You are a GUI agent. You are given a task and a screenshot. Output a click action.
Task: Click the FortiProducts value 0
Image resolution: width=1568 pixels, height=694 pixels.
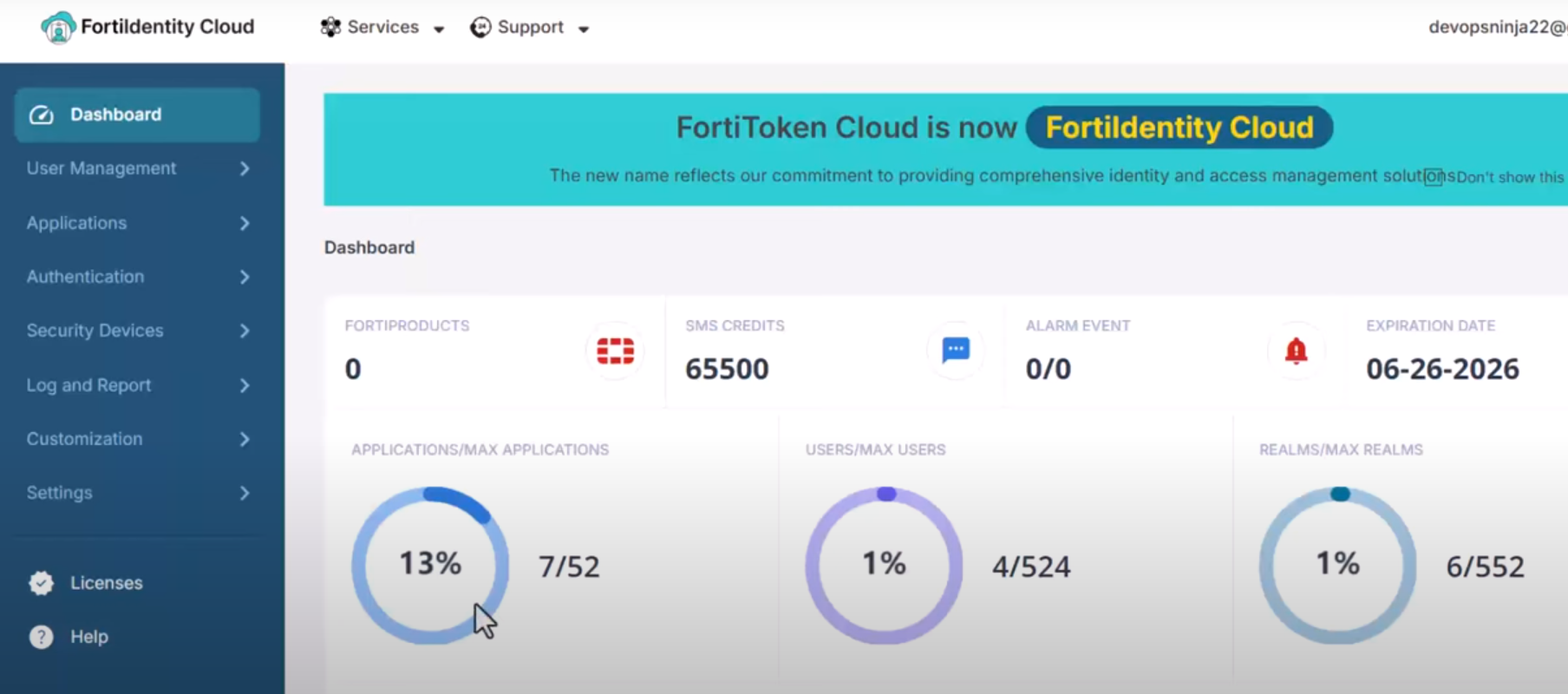(x=353, y=369)
